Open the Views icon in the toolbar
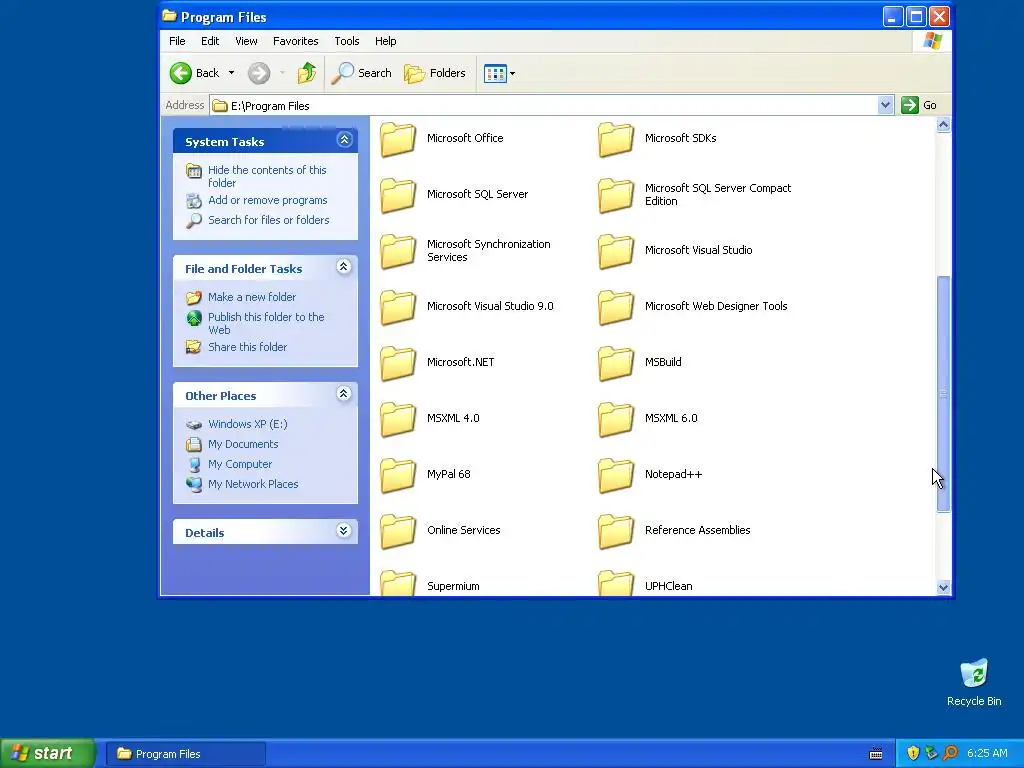The height and width of the screenshot is (768, 1024). pos(495,74)
